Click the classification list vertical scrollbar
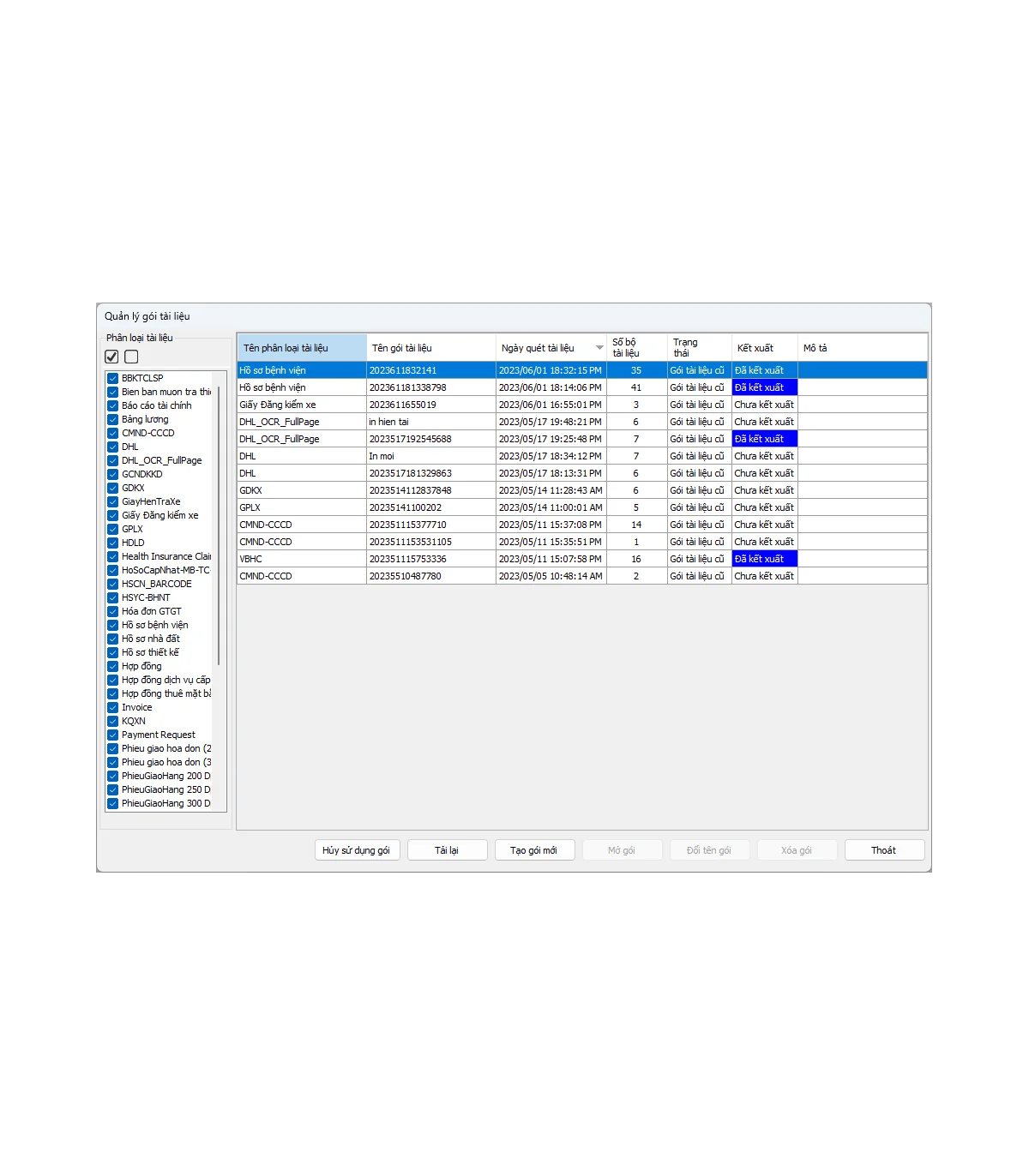Screen dimensions: 1029x1176 tap(220, 525)
